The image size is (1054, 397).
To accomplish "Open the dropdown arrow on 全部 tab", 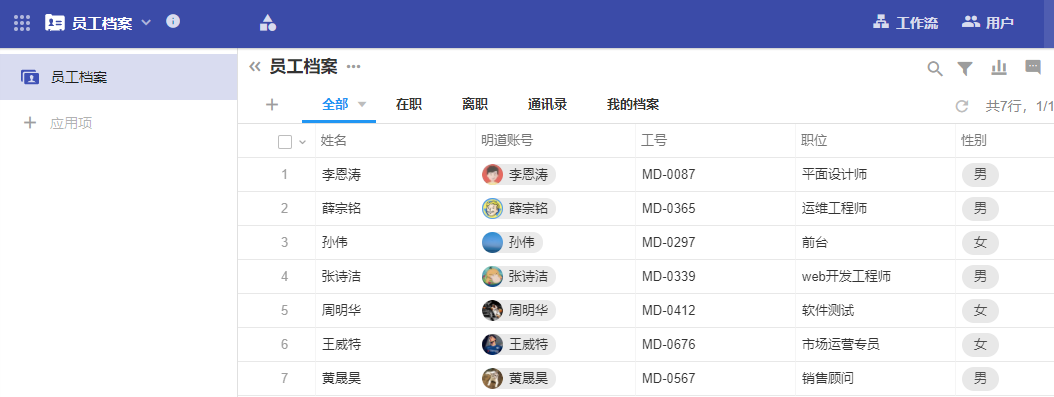I will pos(362,105).
